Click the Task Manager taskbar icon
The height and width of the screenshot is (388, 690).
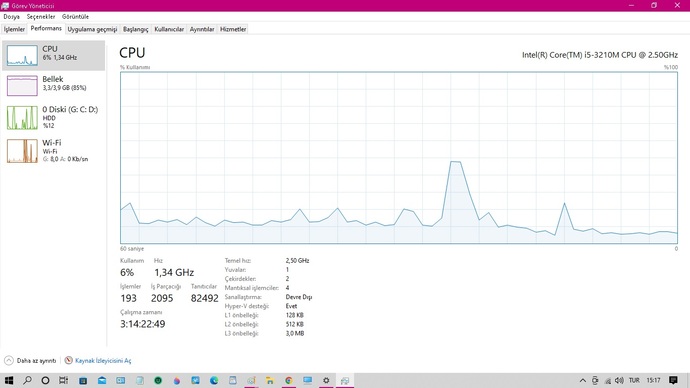pos(345,381)
